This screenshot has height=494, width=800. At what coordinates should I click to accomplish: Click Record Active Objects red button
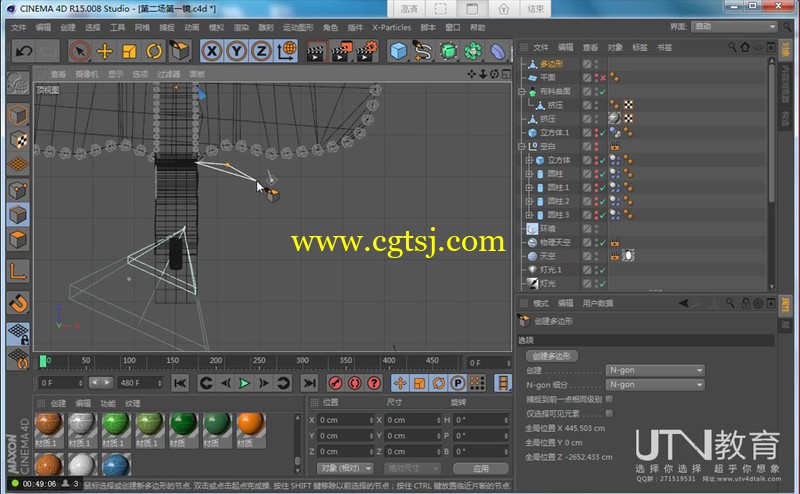[x=335, y=383]
